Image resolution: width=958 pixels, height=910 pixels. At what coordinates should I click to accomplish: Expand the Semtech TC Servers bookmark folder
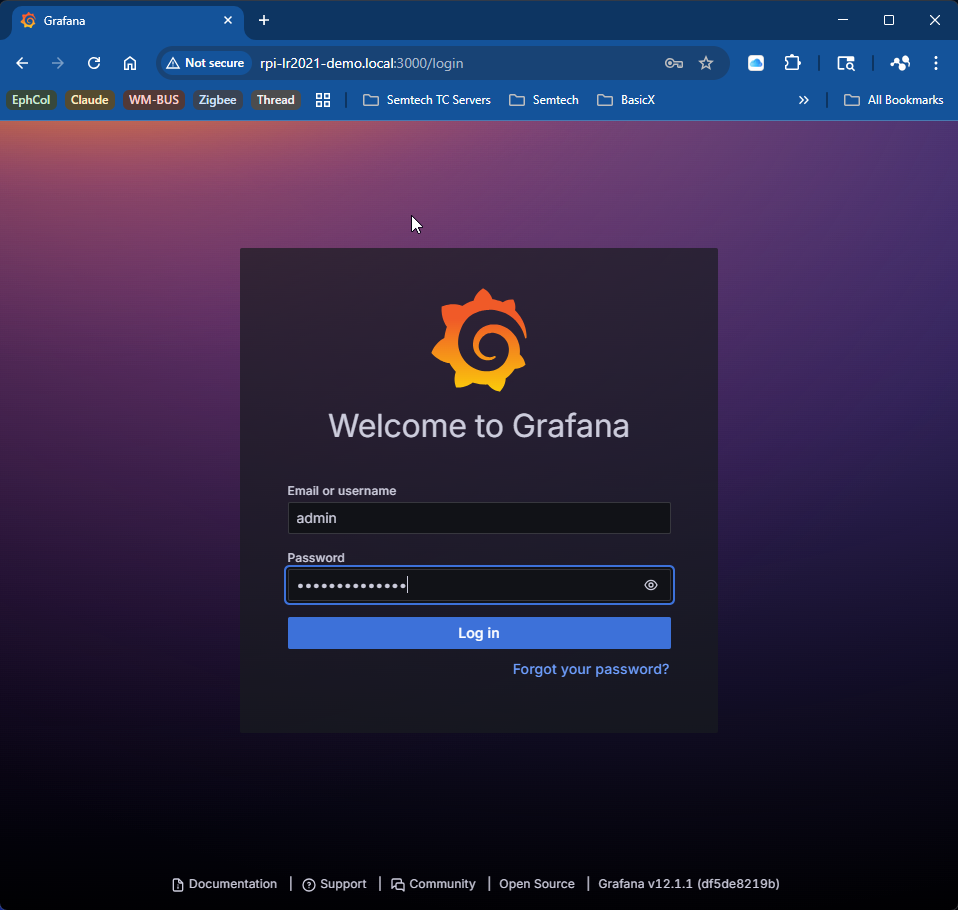tap(426, 100)
